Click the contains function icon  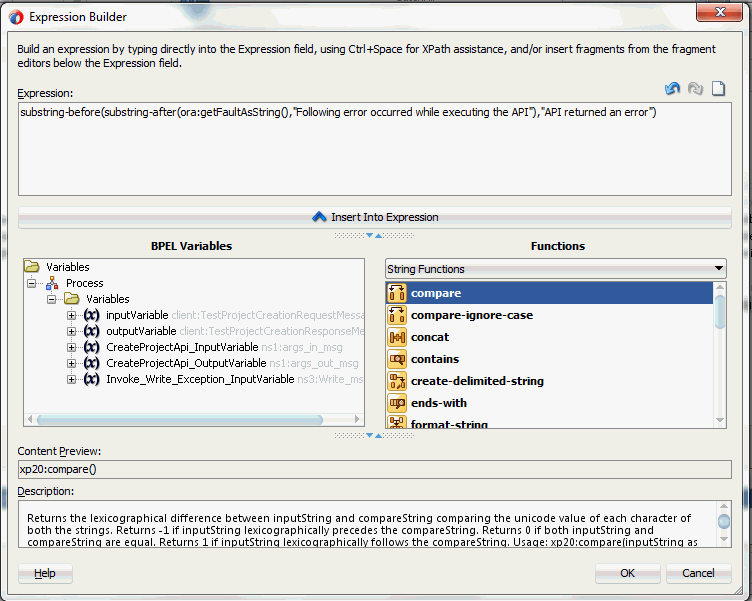pos(397,359)
